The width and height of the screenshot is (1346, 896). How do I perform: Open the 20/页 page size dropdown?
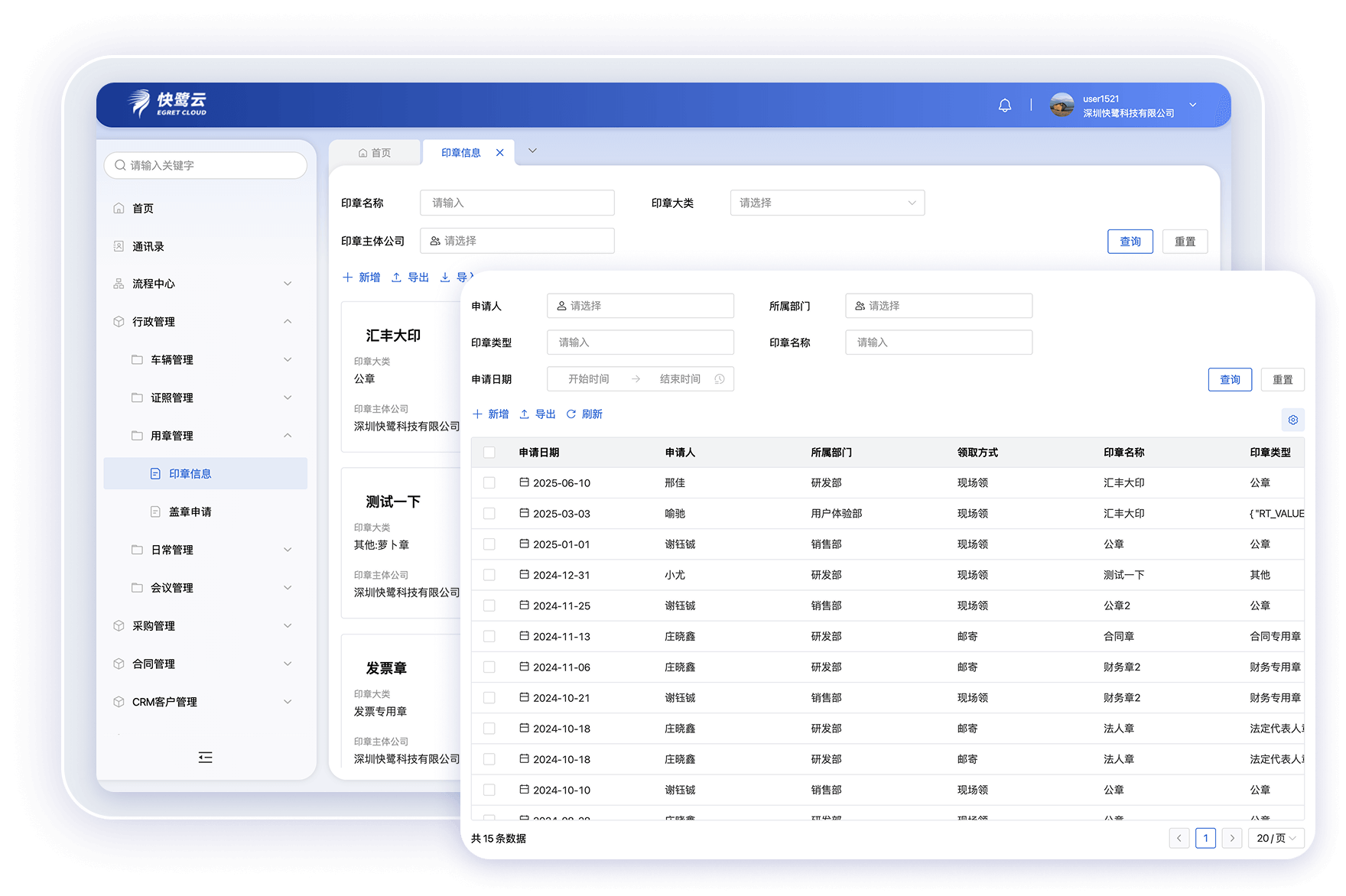tap(1276, 839)
